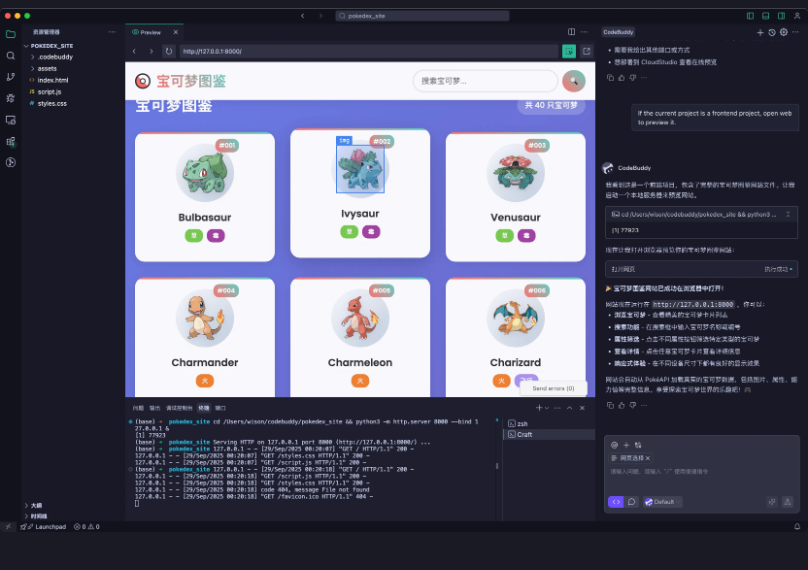Screen dimensions: 808x570
Task: Open CodeBuddy chat history
Action: (x=772, y=32)
